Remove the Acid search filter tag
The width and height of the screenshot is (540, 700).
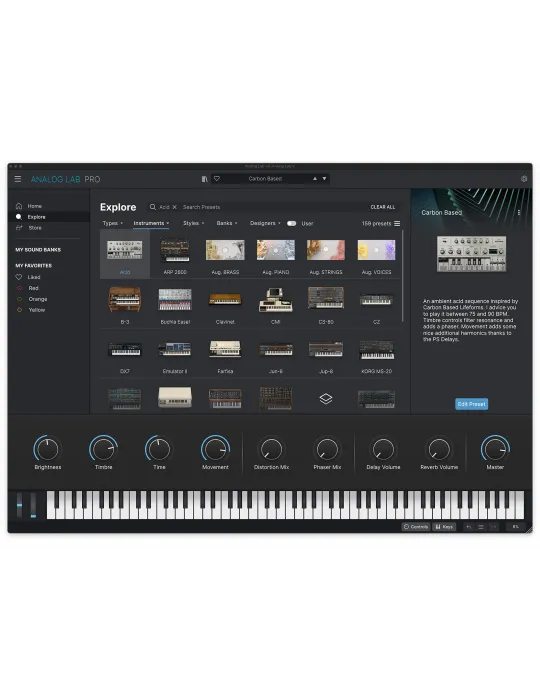click(x=174, y=207)
